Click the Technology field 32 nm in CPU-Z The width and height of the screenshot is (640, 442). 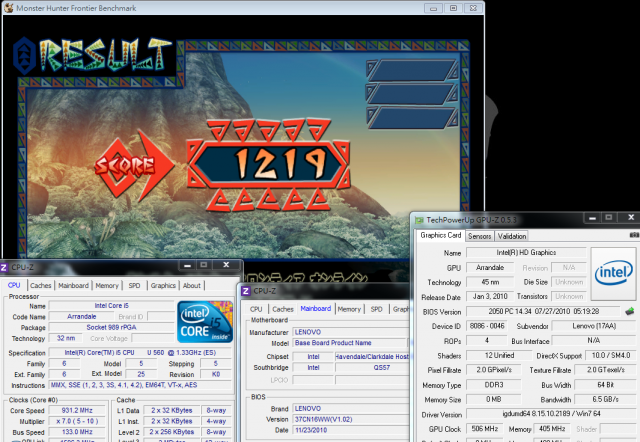[x=66, y=338]
